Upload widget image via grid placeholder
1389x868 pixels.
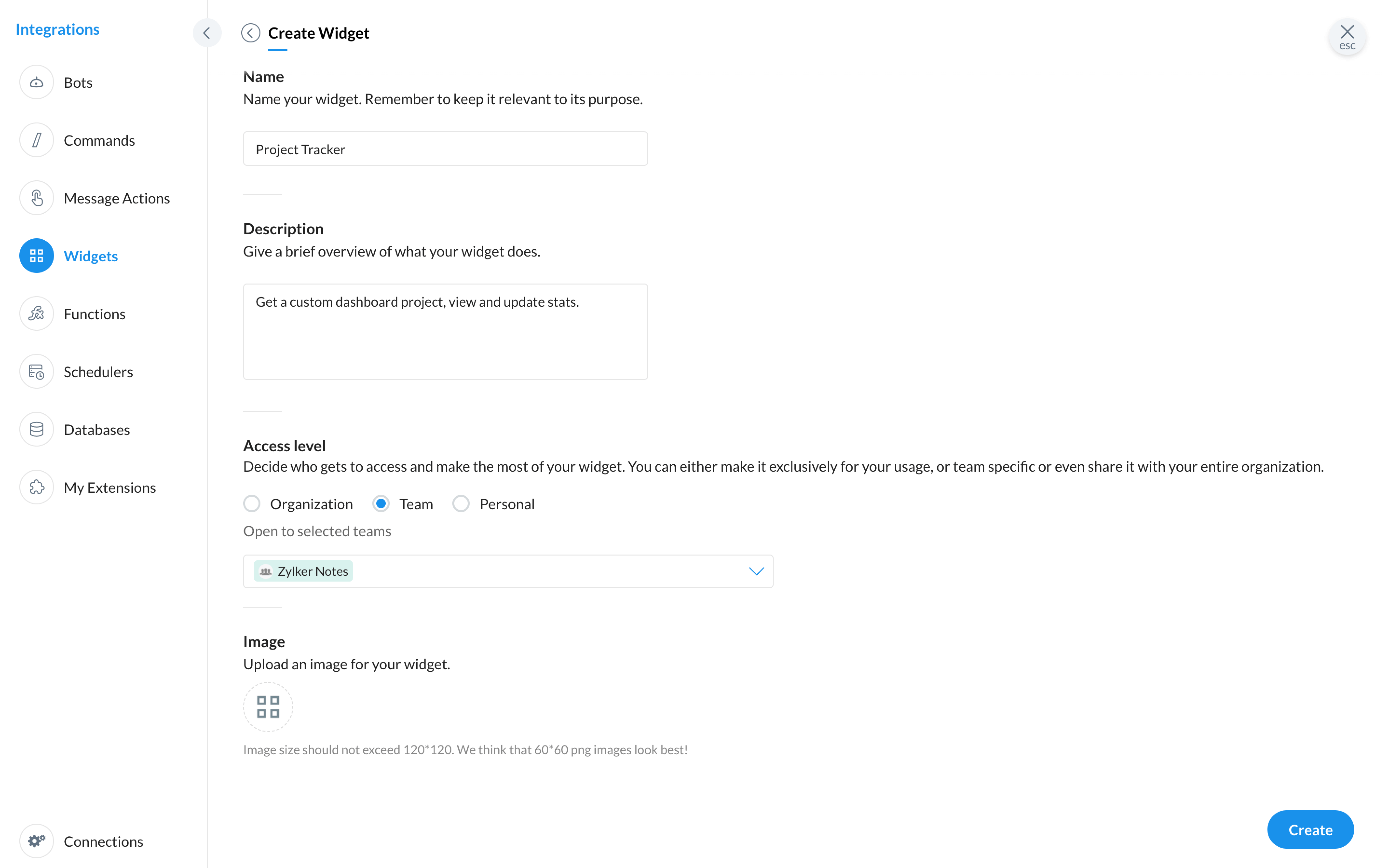point(268,707)
